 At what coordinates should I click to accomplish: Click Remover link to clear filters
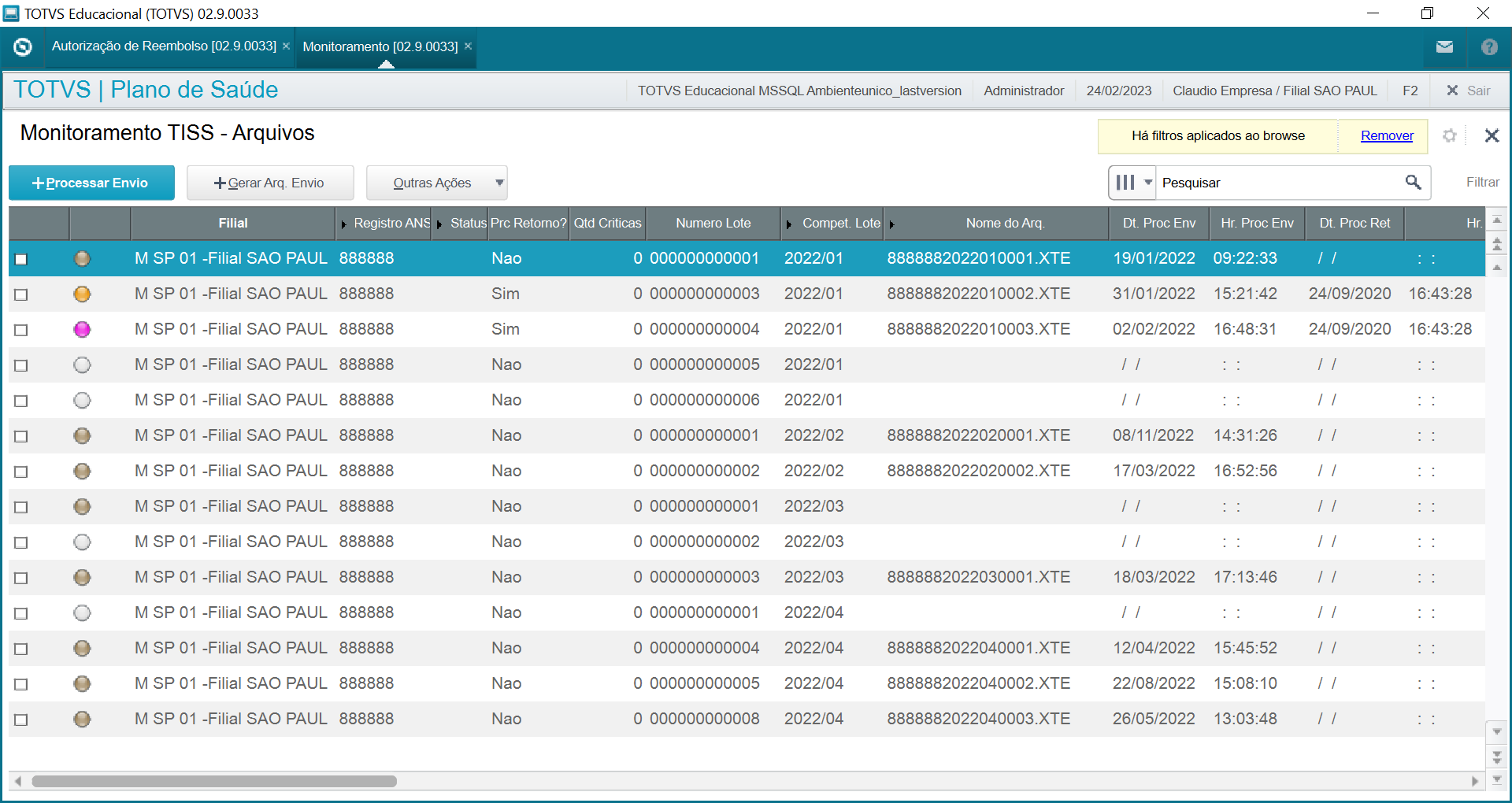[x=1387, y=135]
